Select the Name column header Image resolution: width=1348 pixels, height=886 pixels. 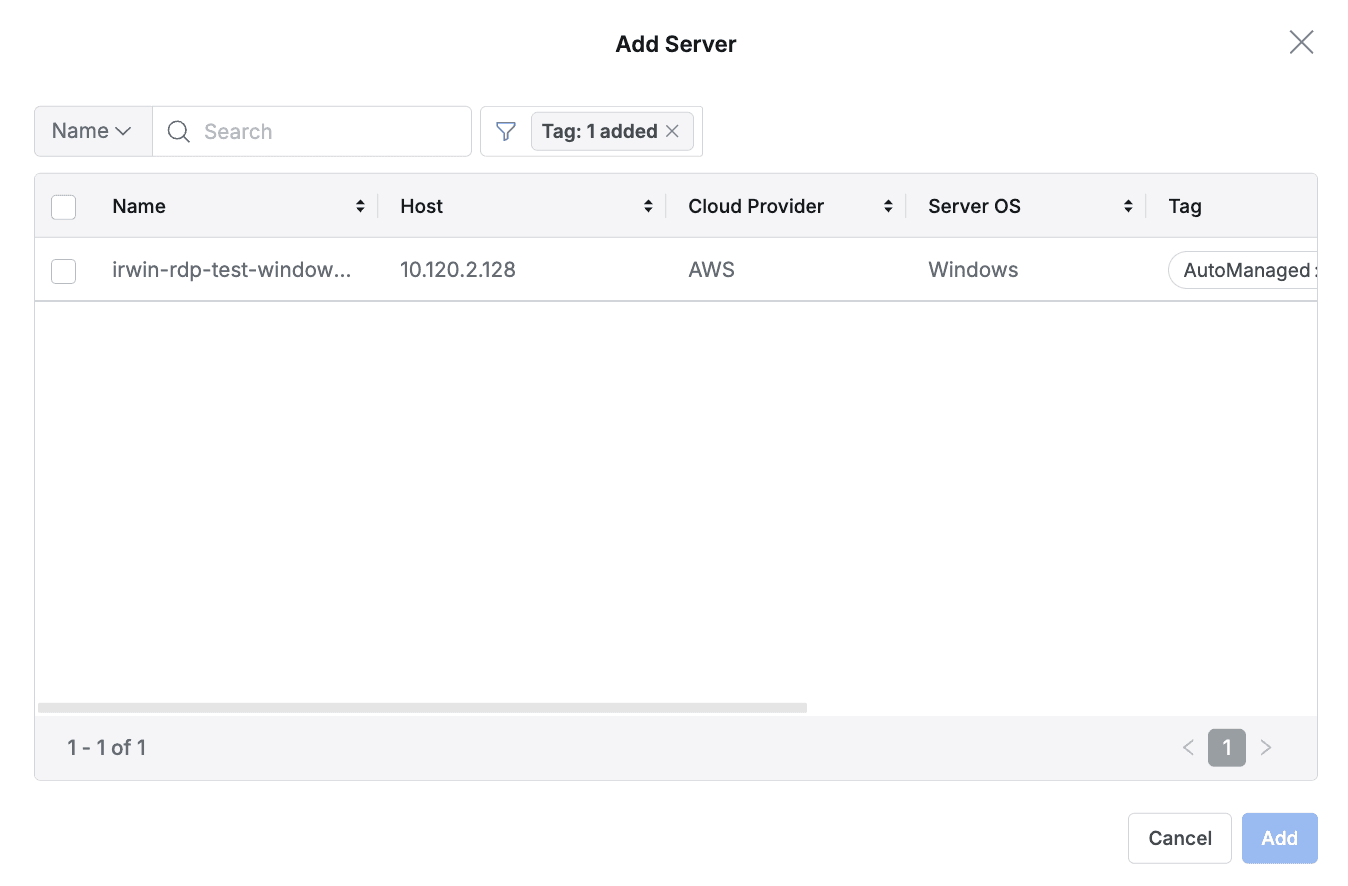tap(139, 206)
